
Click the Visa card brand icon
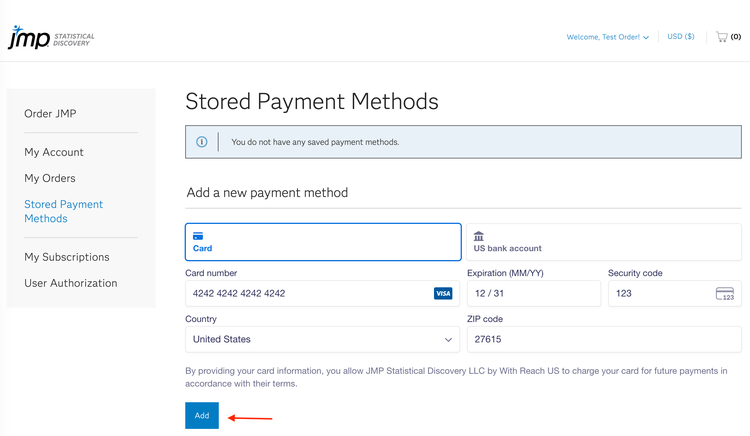pyautogui.click(x=443, y=294)
